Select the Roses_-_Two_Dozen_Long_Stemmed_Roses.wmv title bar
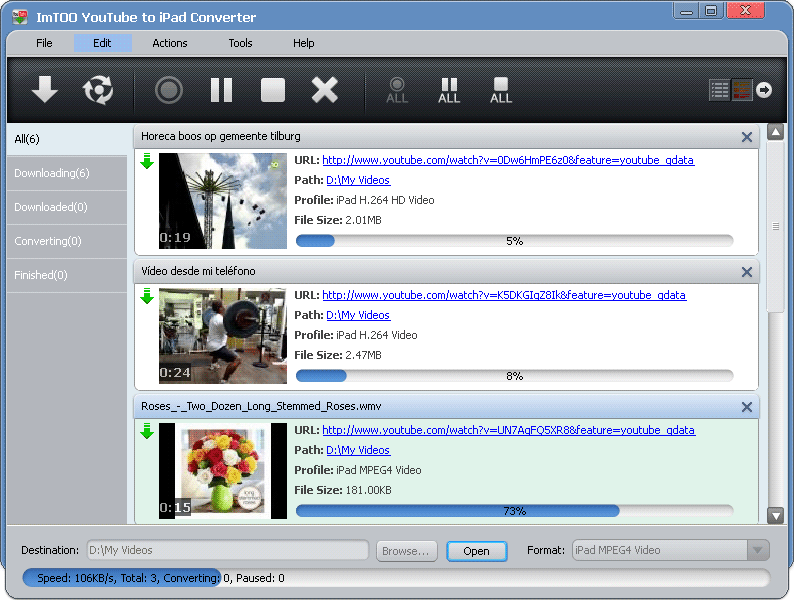 coord(446,407)
